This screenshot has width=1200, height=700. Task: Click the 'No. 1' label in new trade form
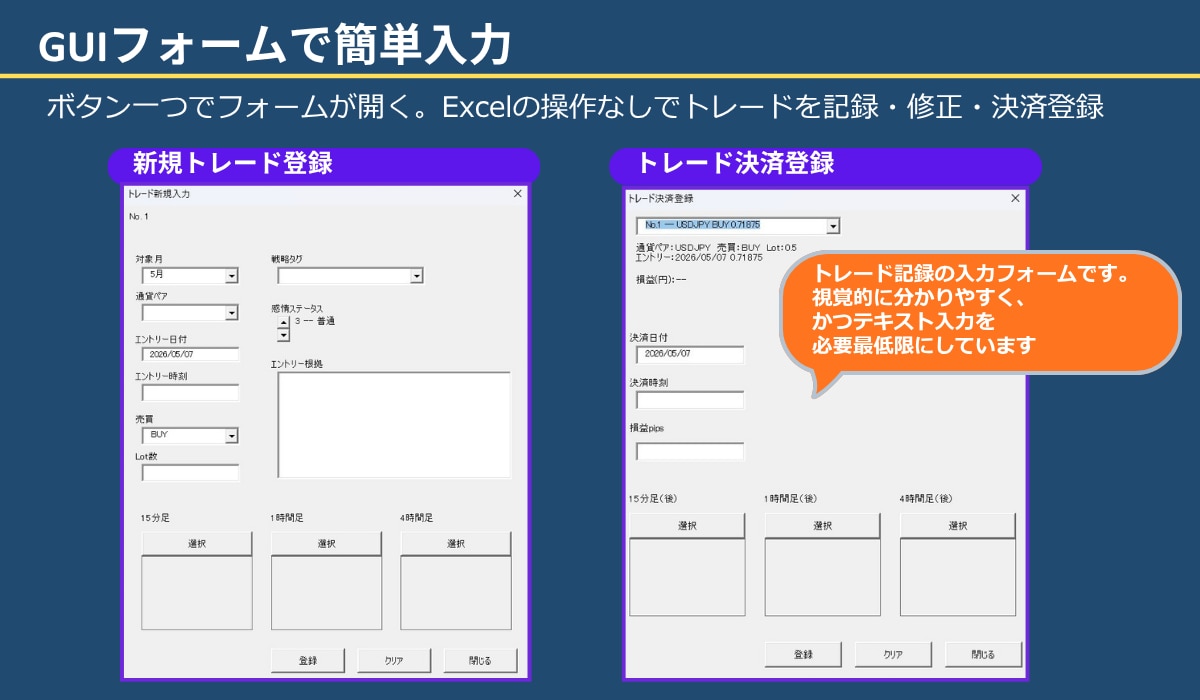pos(138,216)
